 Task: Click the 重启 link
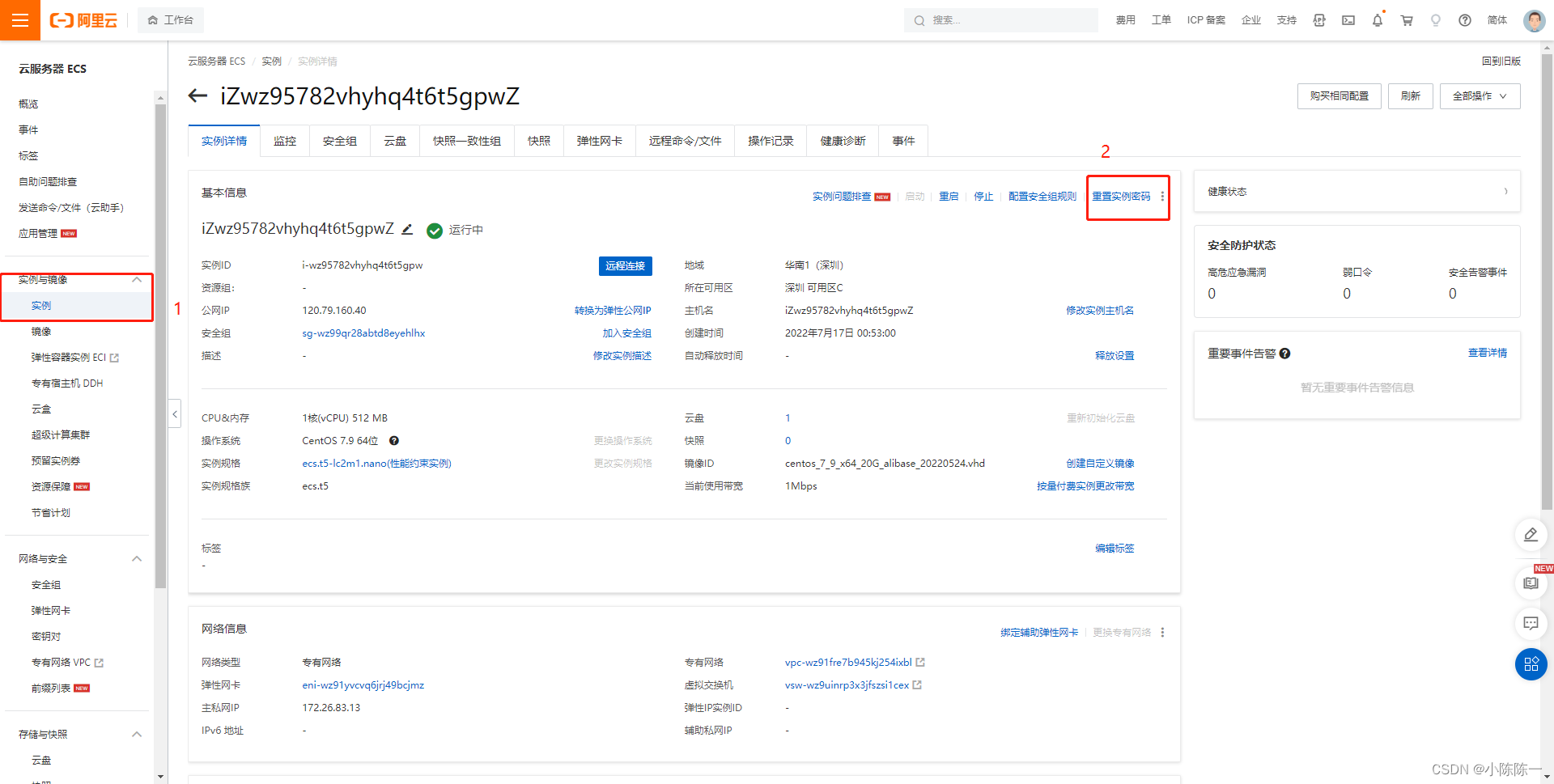[949, 197]
